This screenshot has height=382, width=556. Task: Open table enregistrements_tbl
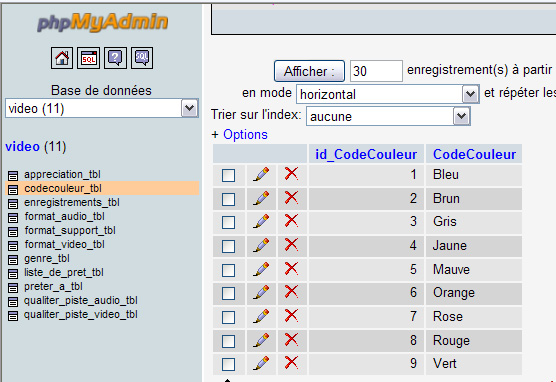72,202
